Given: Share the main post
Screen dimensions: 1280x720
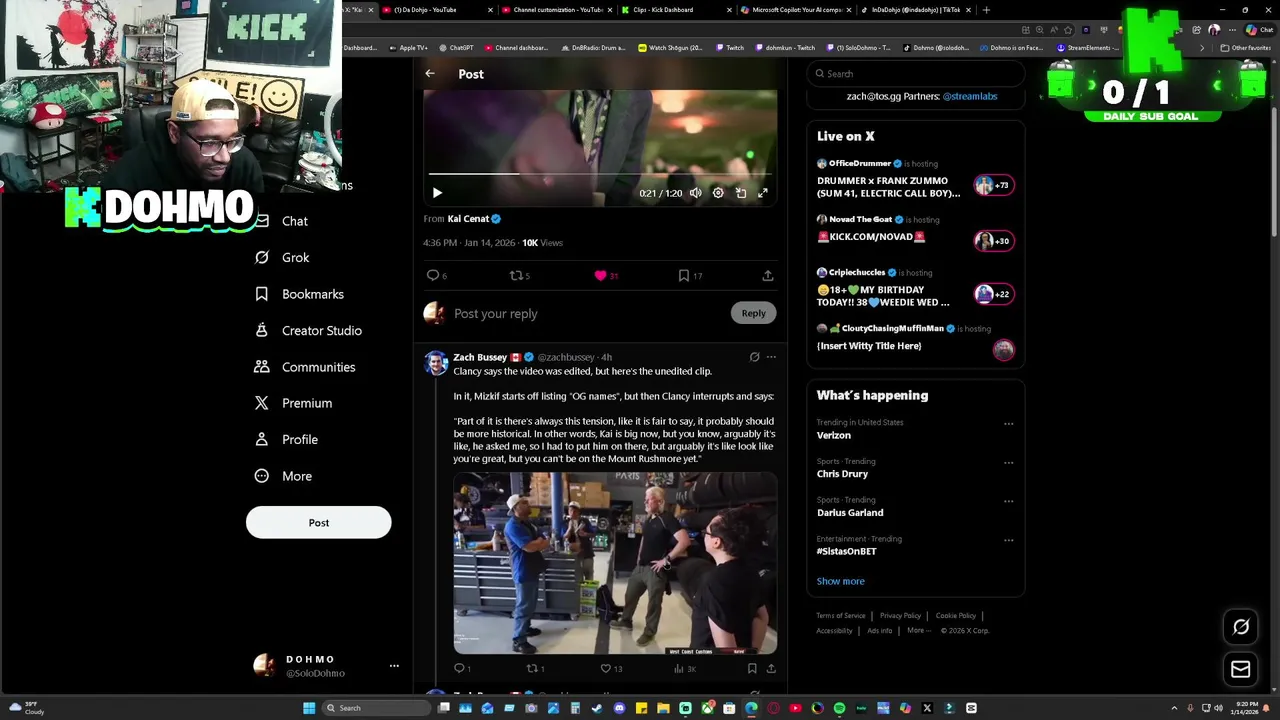Looking at the screenshot, I should point(768,275).
